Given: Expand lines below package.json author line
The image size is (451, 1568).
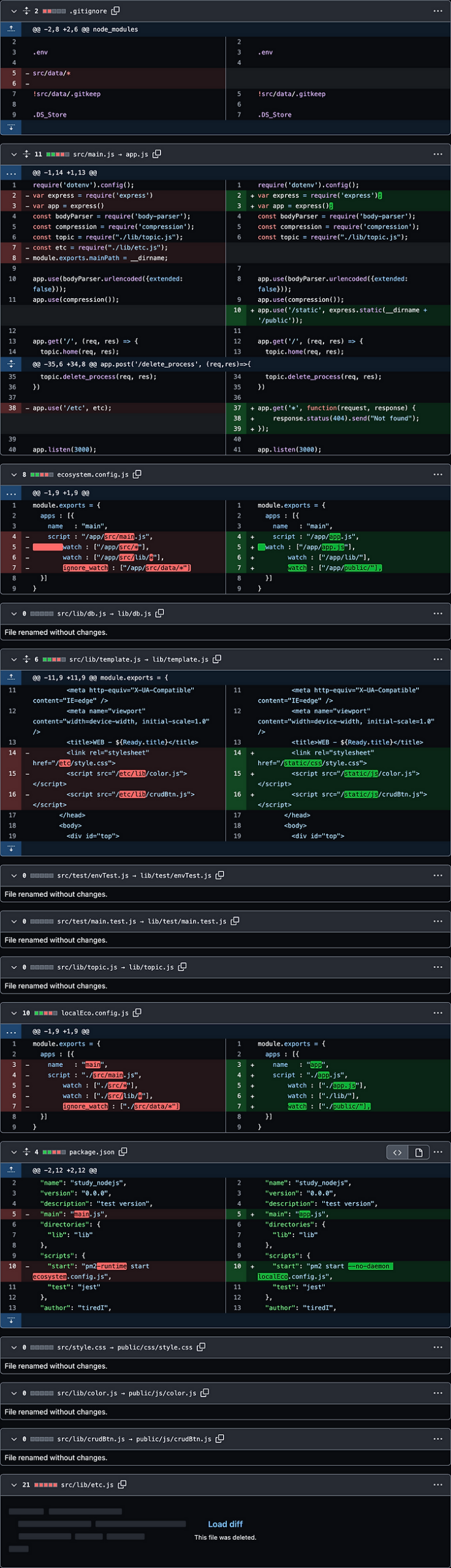Looking at the screenshot, I should coord(11,1319).
